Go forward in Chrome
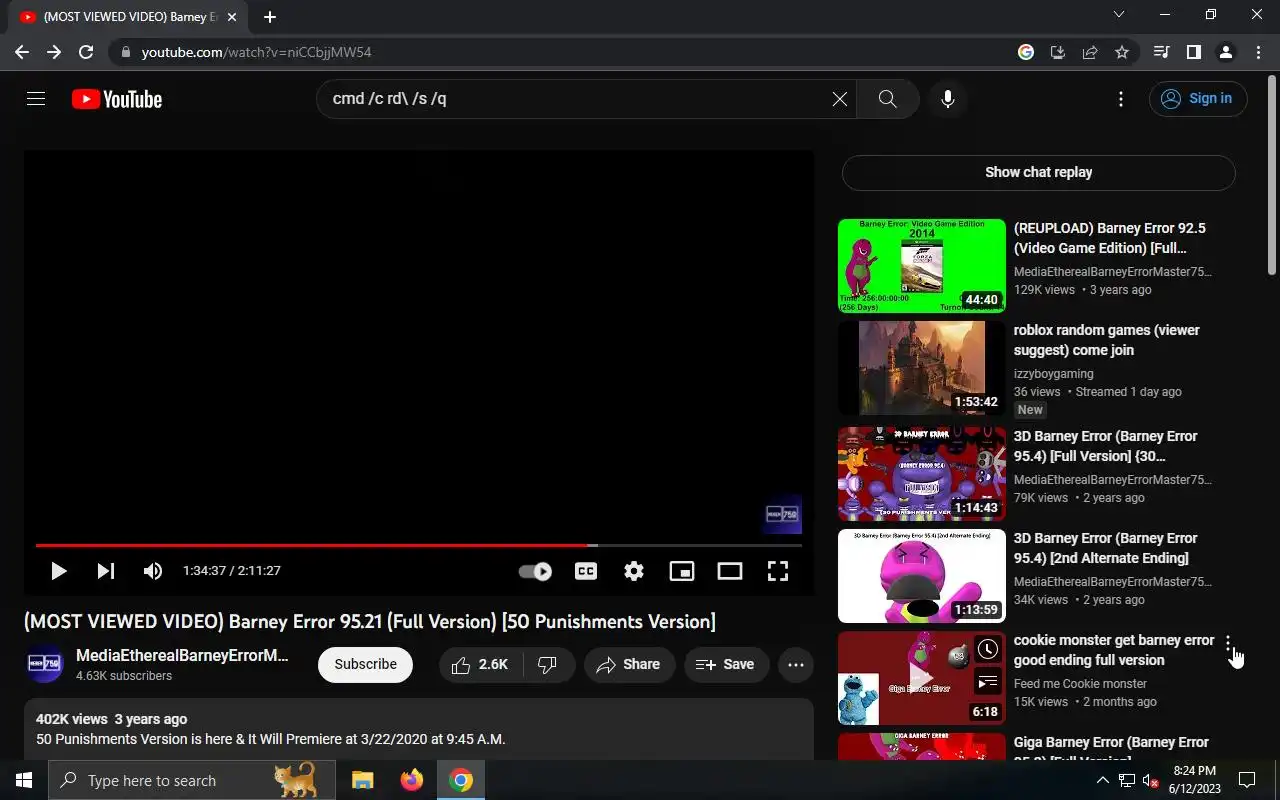Screen dimensions: 1280x800 (x=54, y=52)
